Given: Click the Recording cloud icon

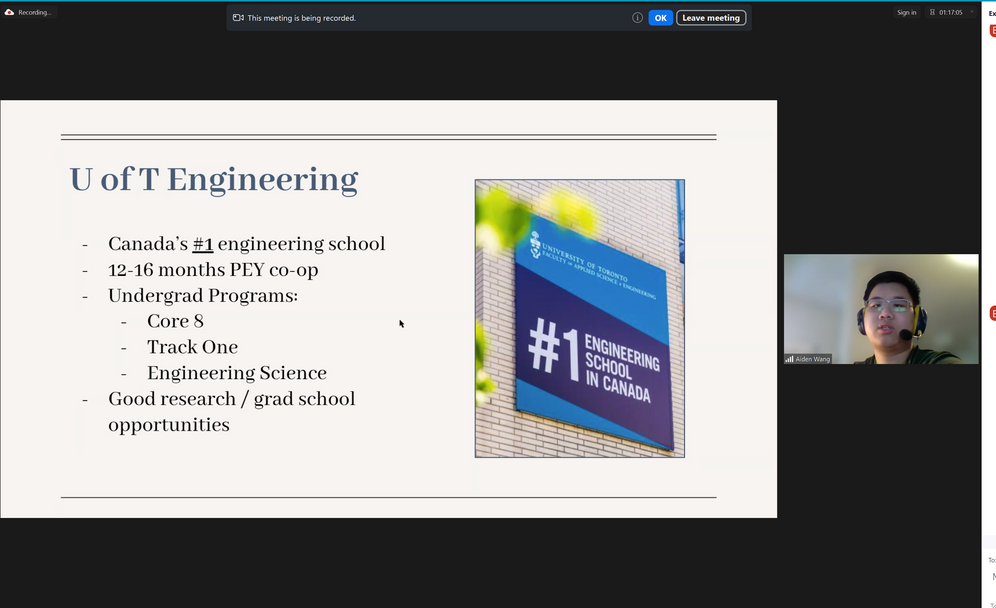Looking at the screenshot, I should coord(9,12).
